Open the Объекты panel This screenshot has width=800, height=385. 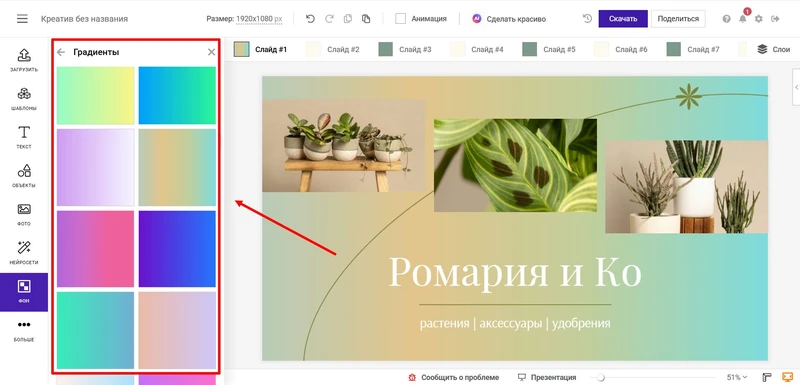click(x=24, y=176)
